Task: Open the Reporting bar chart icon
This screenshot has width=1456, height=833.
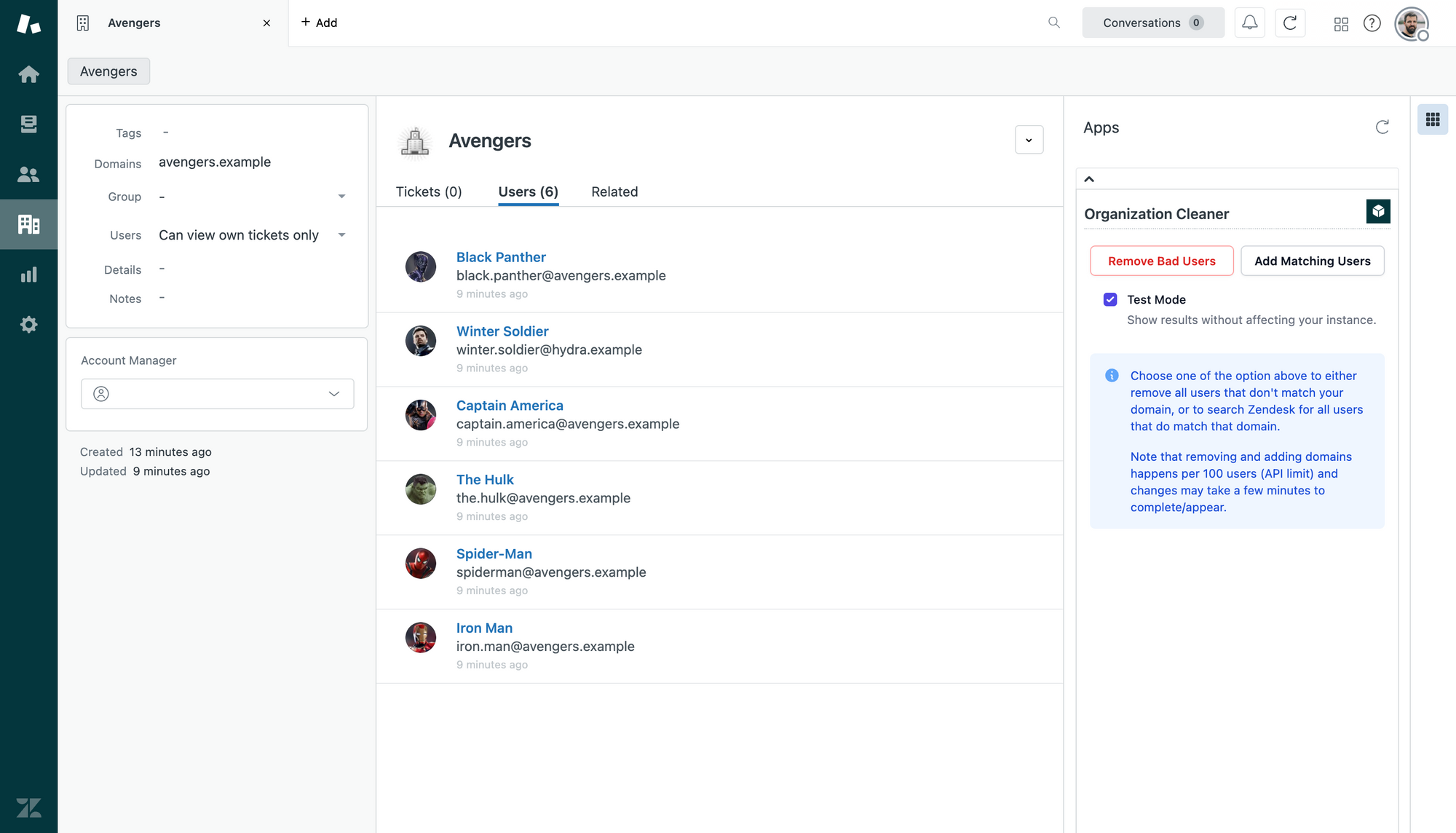Action: coord(28,275)
